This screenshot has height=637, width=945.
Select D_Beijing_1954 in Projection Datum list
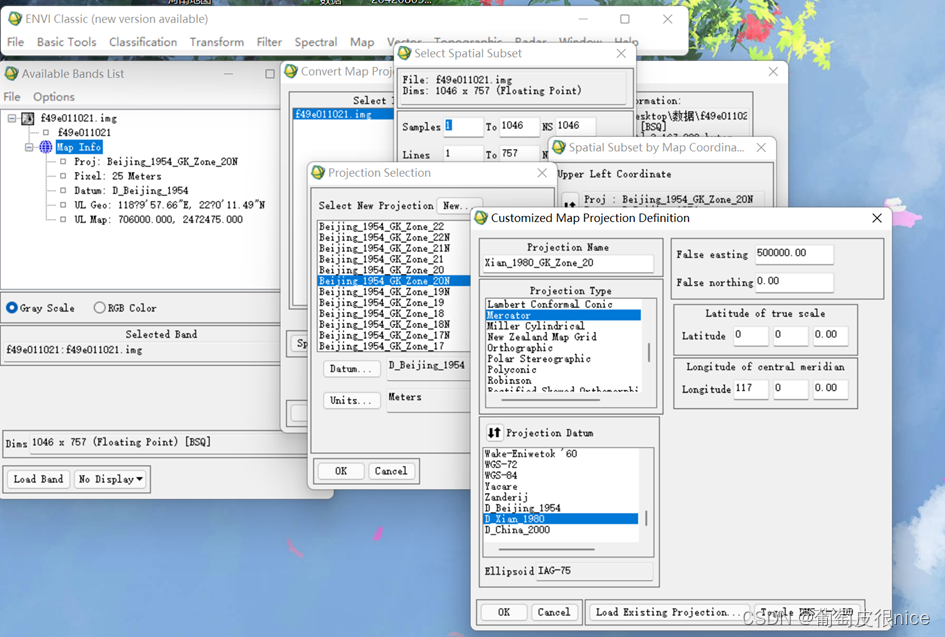tap(560, 508)
